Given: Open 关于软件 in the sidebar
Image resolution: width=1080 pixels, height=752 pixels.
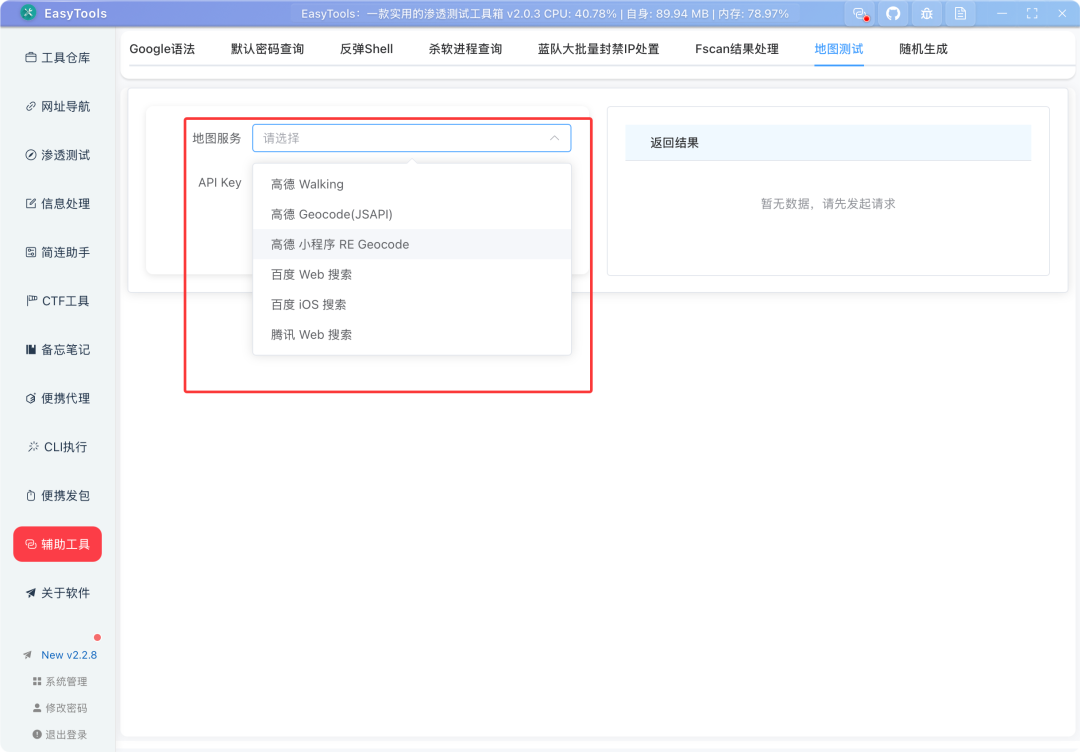Looking at the screenshot, I should pyautogui.click(x=58, y=593).
